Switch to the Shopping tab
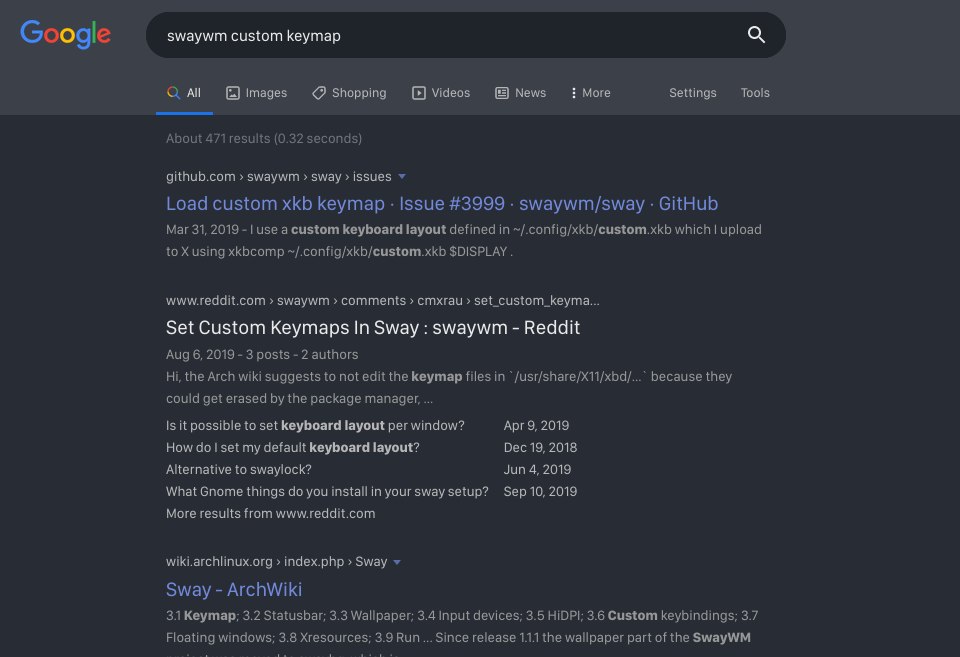Viewport: 960px width, 657px height. tap(349, 93)
